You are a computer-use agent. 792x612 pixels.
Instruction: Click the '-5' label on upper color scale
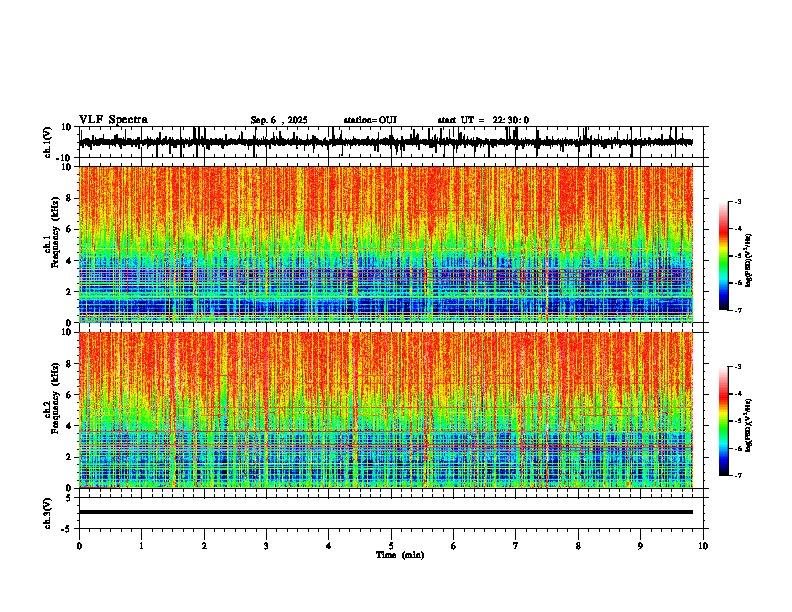(x=738, y=256)
